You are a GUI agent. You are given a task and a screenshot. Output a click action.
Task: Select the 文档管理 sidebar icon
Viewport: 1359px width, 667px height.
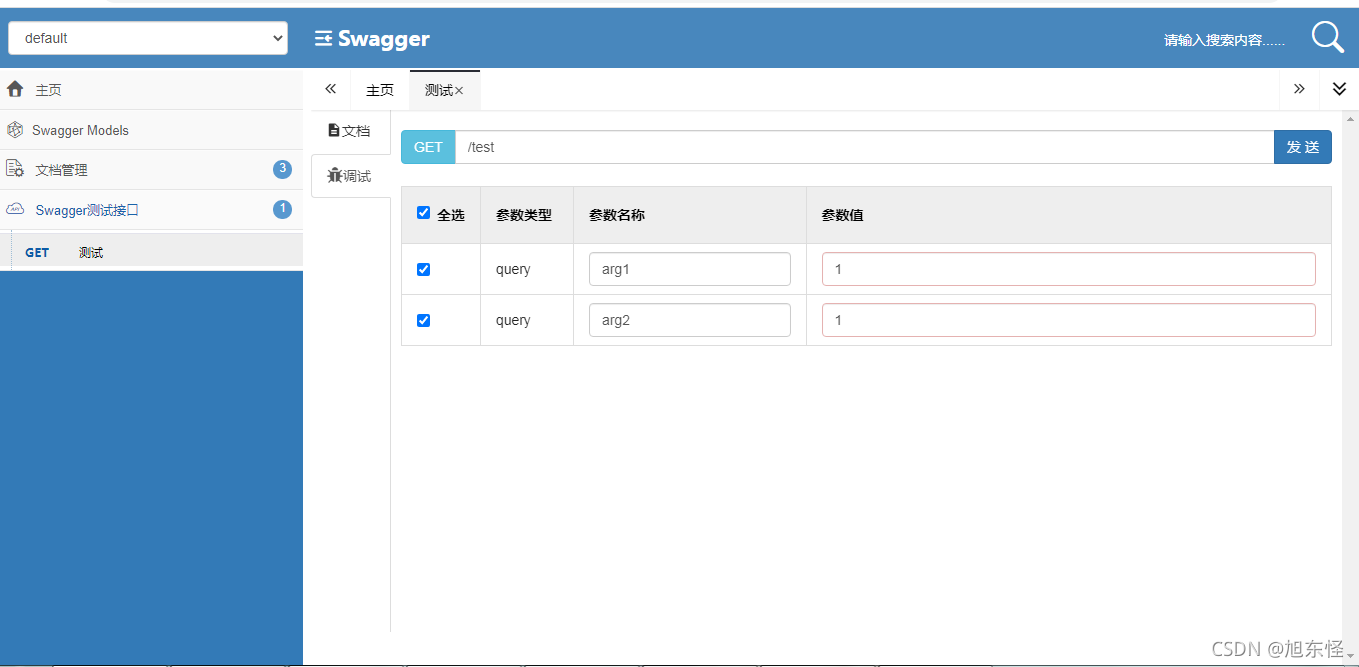point(15,169)
